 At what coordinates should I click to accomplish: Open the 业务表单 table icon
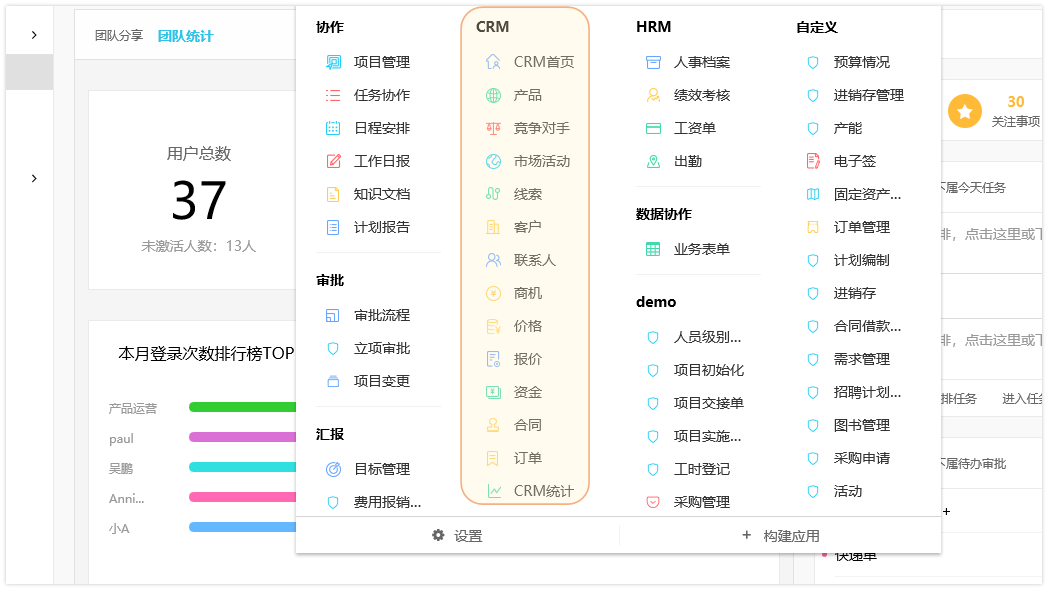point(653,249)
